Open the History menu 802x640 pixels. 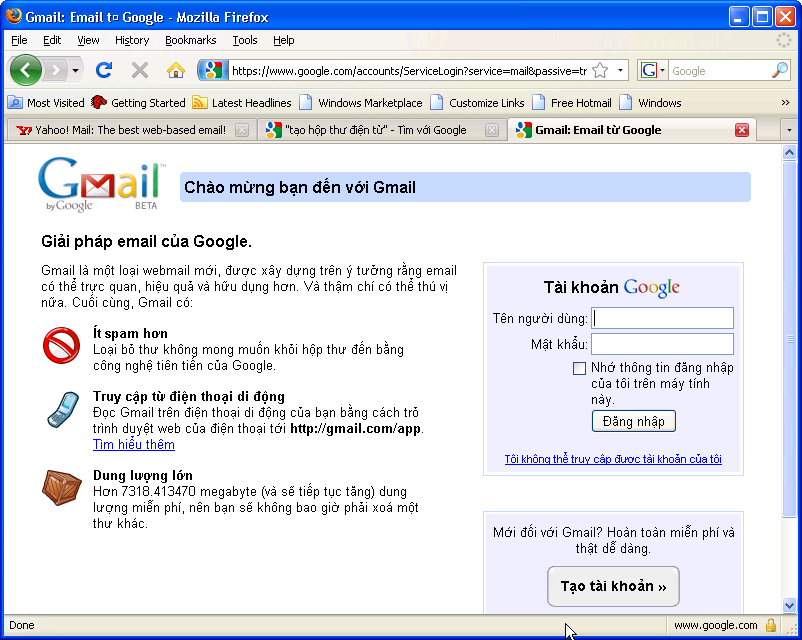[x=132, y=40]
